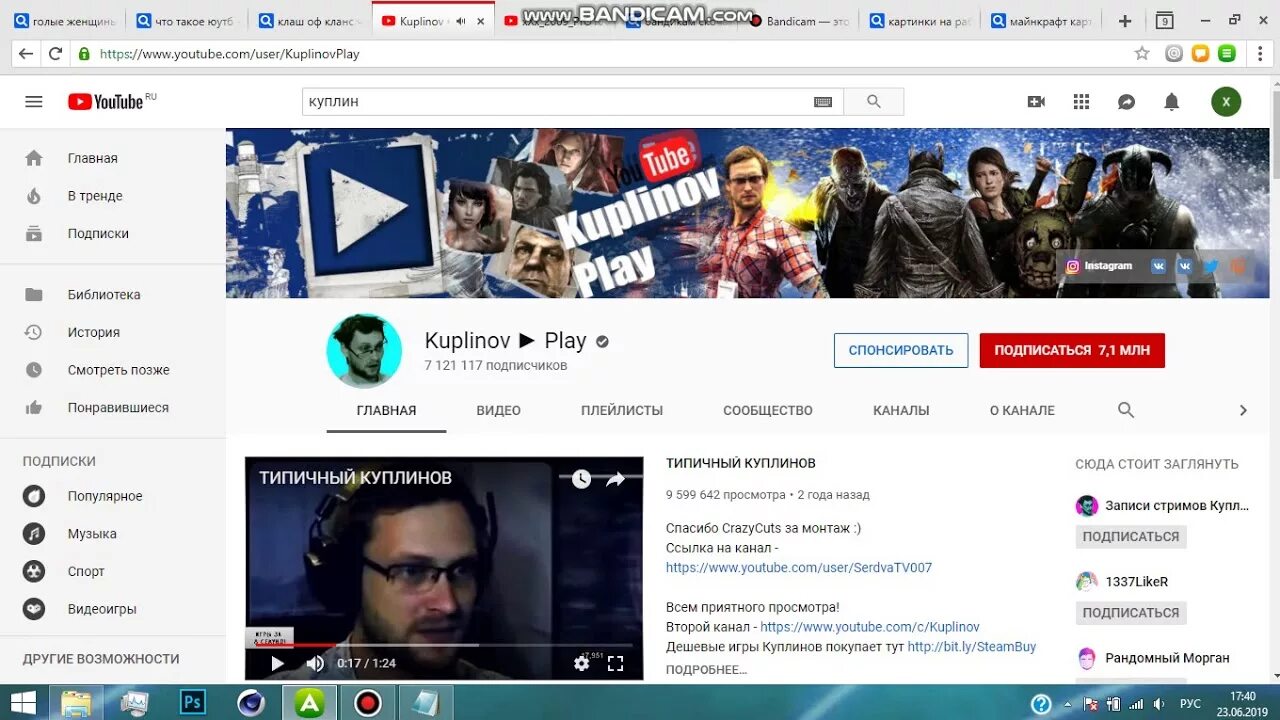Open the SerdvaTV007 channel link

coord(799,567)
